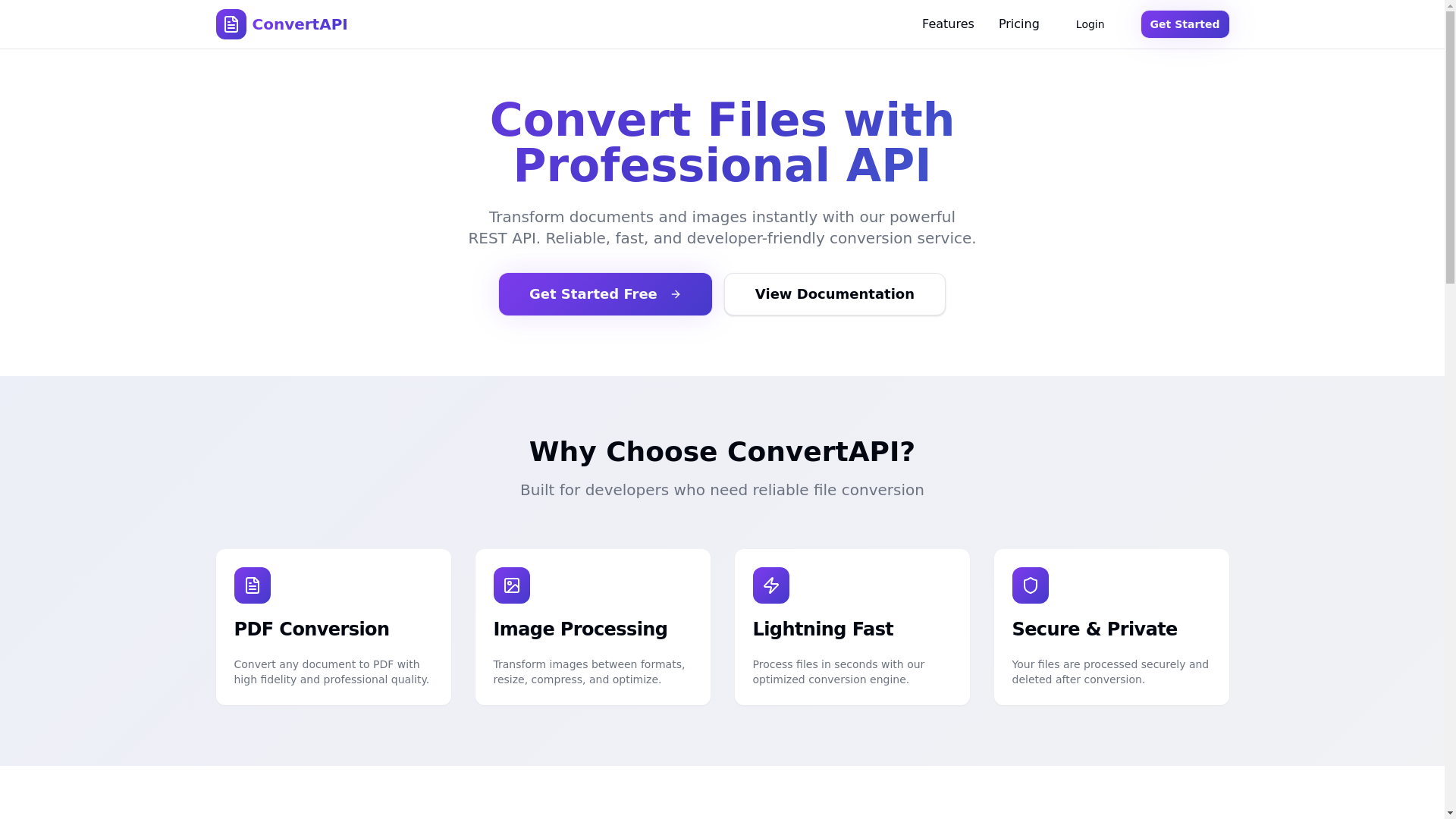Select the Lightning Fast heading

(823, 629)
